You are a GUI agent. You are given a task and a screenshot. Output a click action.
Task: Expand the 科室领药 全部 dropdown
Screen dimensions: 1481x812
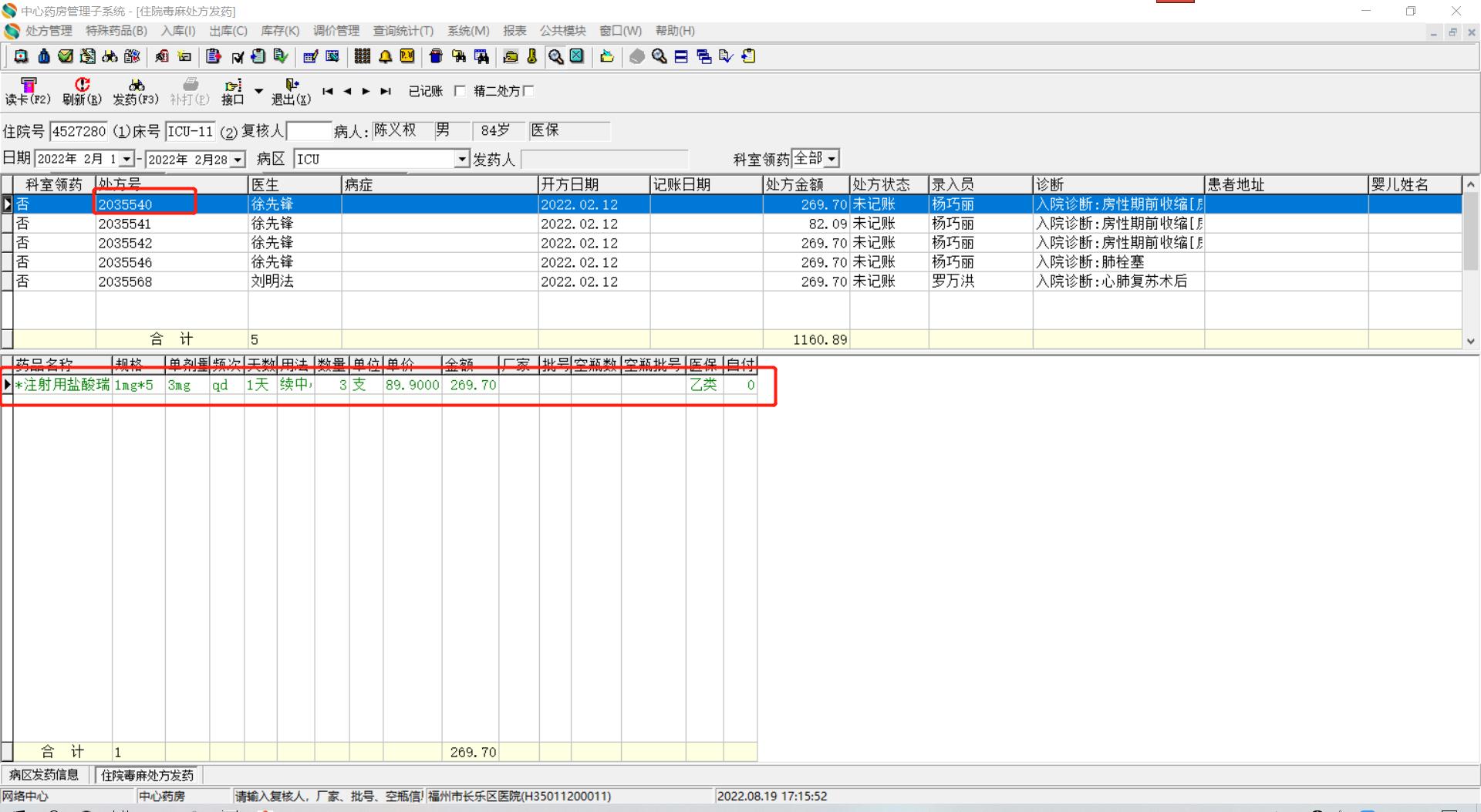pos(832,159)
